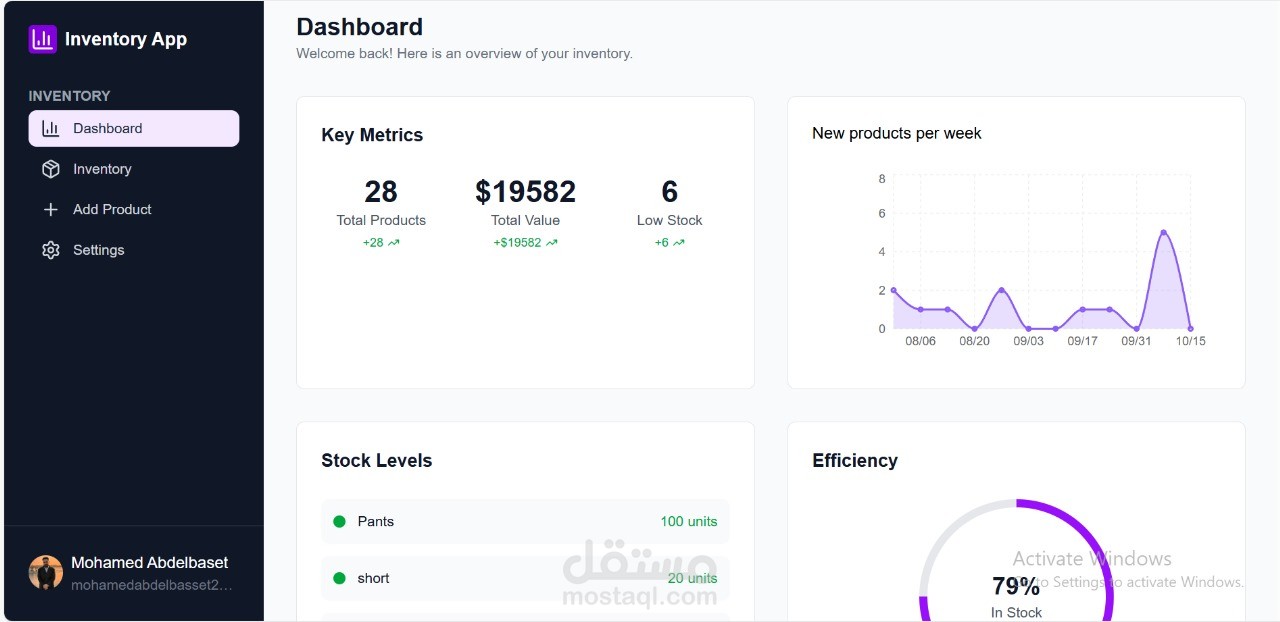This screenshot has height=622, width=1280.
Task: Click the Total Products trend arrow
Action: coord(394,243)
